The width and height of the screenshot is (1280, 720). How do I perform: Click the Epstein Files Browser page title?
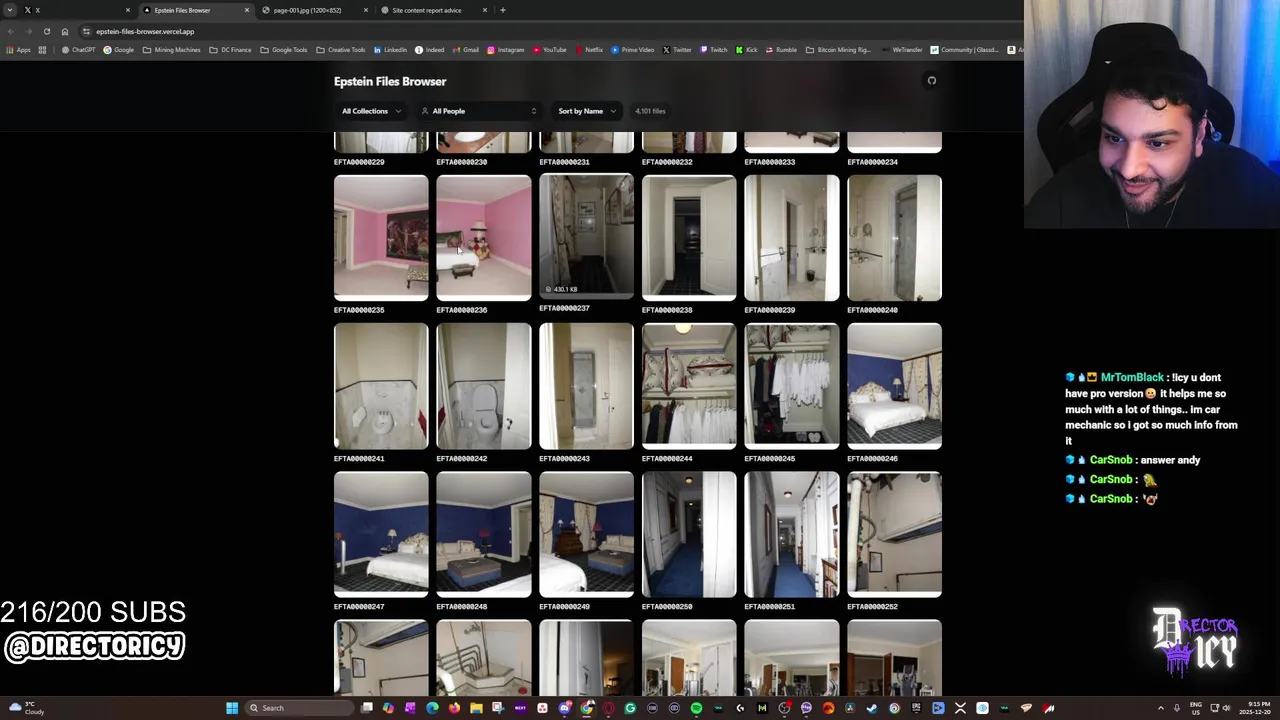pos(390,81)
